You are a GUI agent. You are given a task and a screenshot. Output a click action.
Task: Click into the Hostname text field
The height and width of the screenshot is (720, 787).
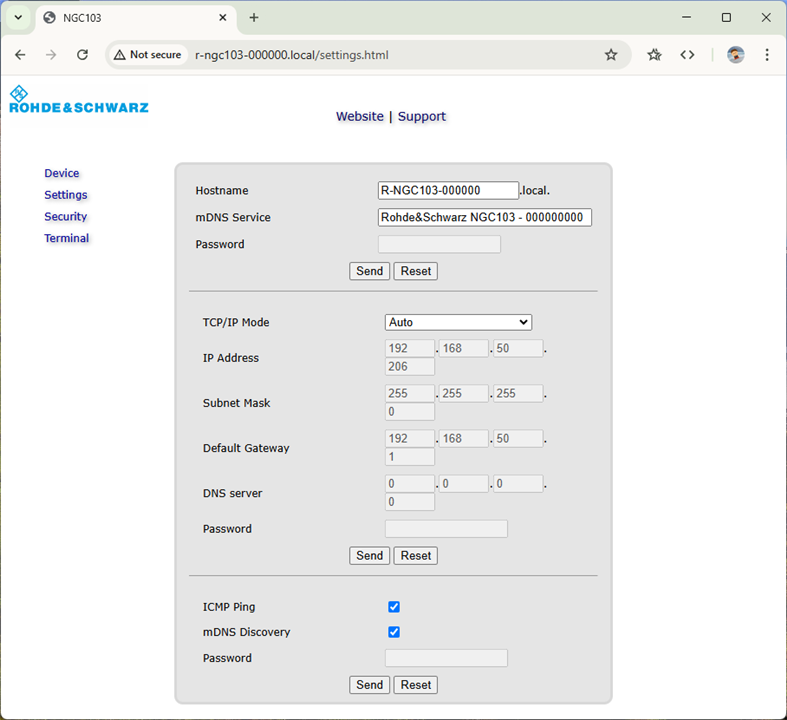pyautogui.click(x=448, y=190)
